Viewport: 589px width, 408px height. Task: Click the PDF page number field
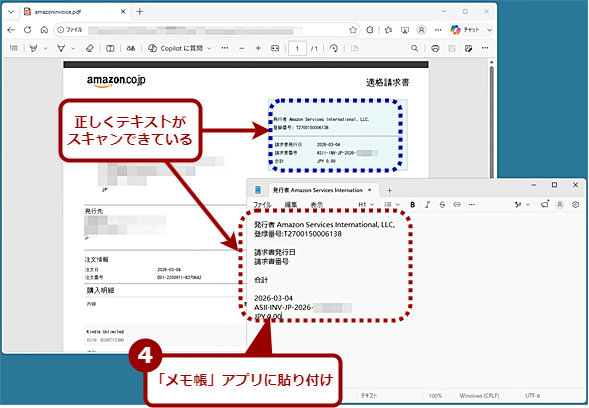[x=297, y=48]
